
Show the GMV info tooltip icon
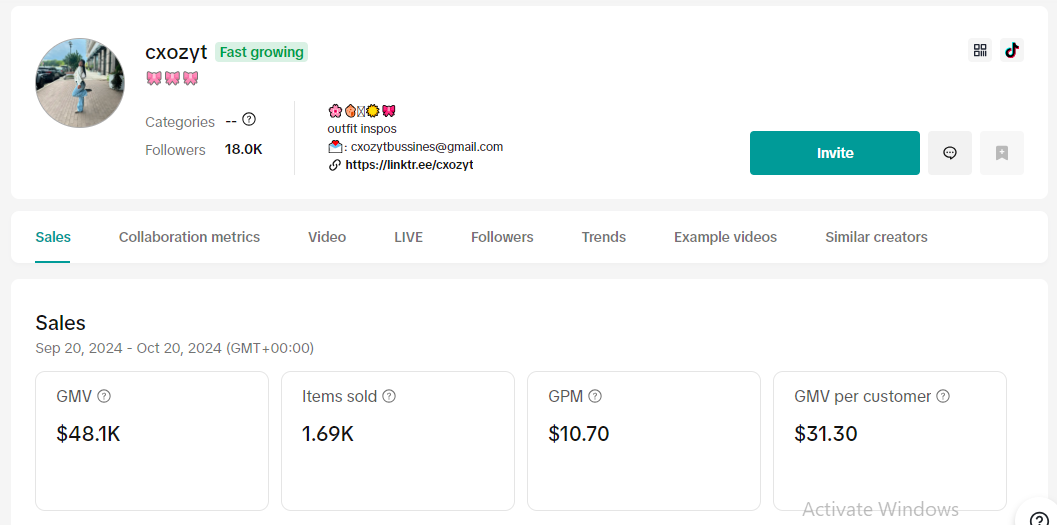coord(104,396)
